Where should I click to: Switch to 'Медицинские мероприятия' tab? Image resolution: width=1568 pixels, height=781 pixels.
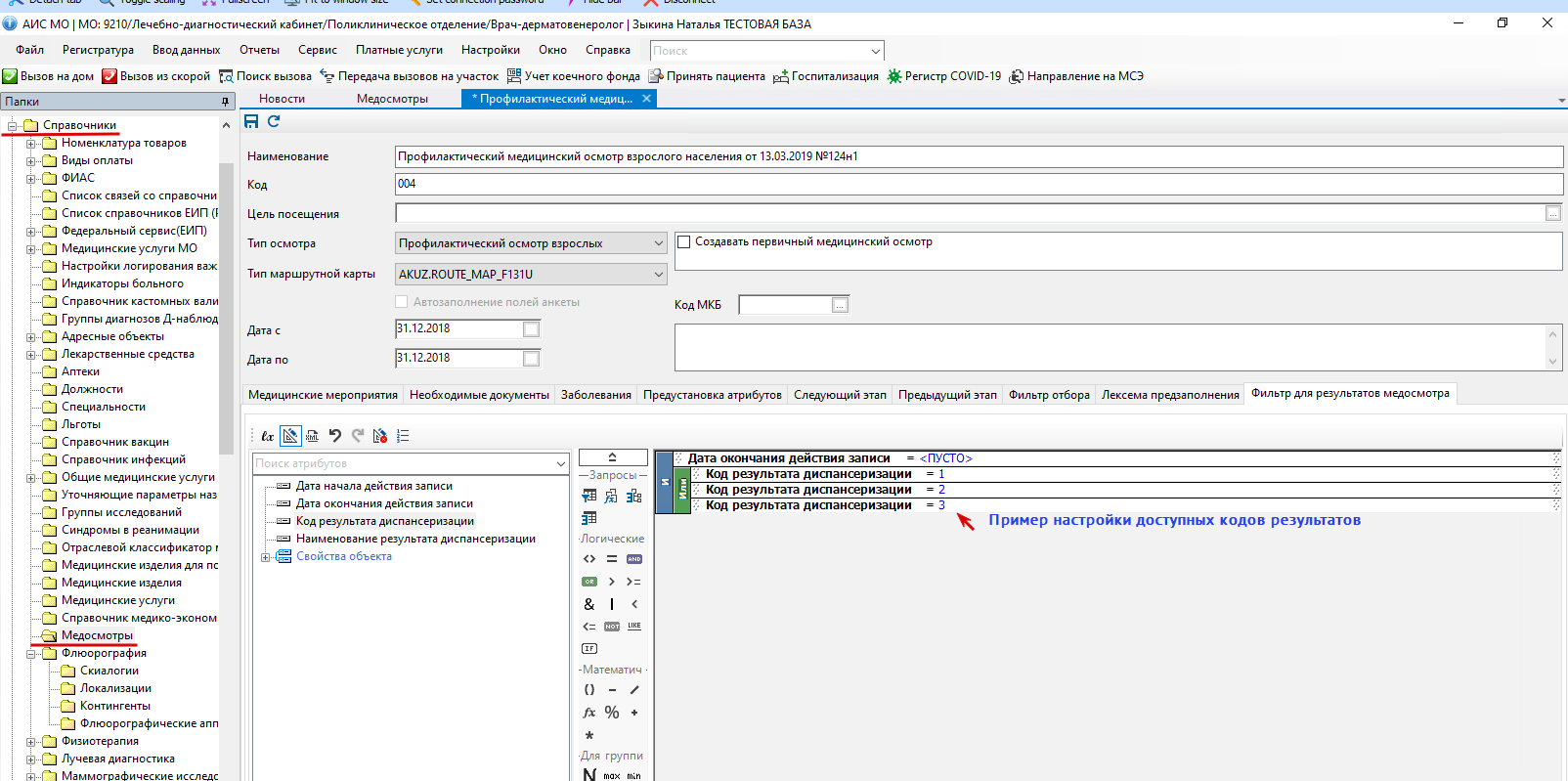click(323, 395)
